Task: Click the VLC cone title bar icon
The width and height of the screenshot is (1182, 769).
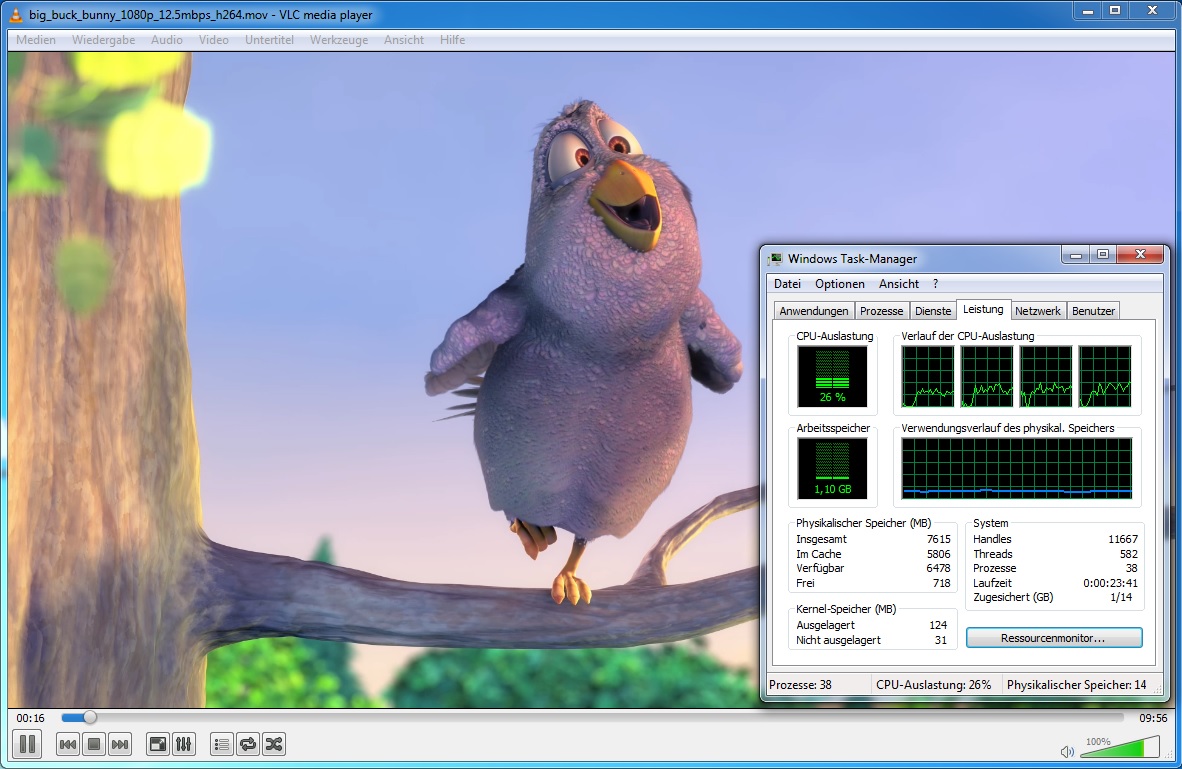Action: click(x=16, y=14)
